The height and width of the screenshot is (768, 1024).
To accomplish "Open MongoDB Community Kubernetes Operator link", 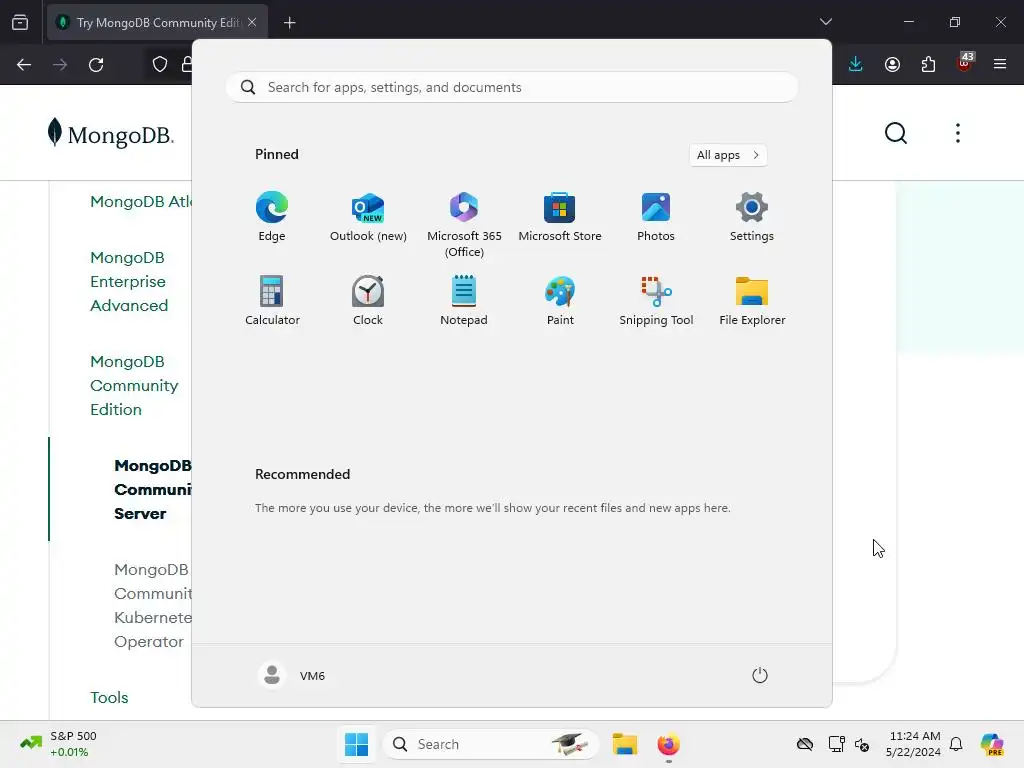I will tap(153, 605).
